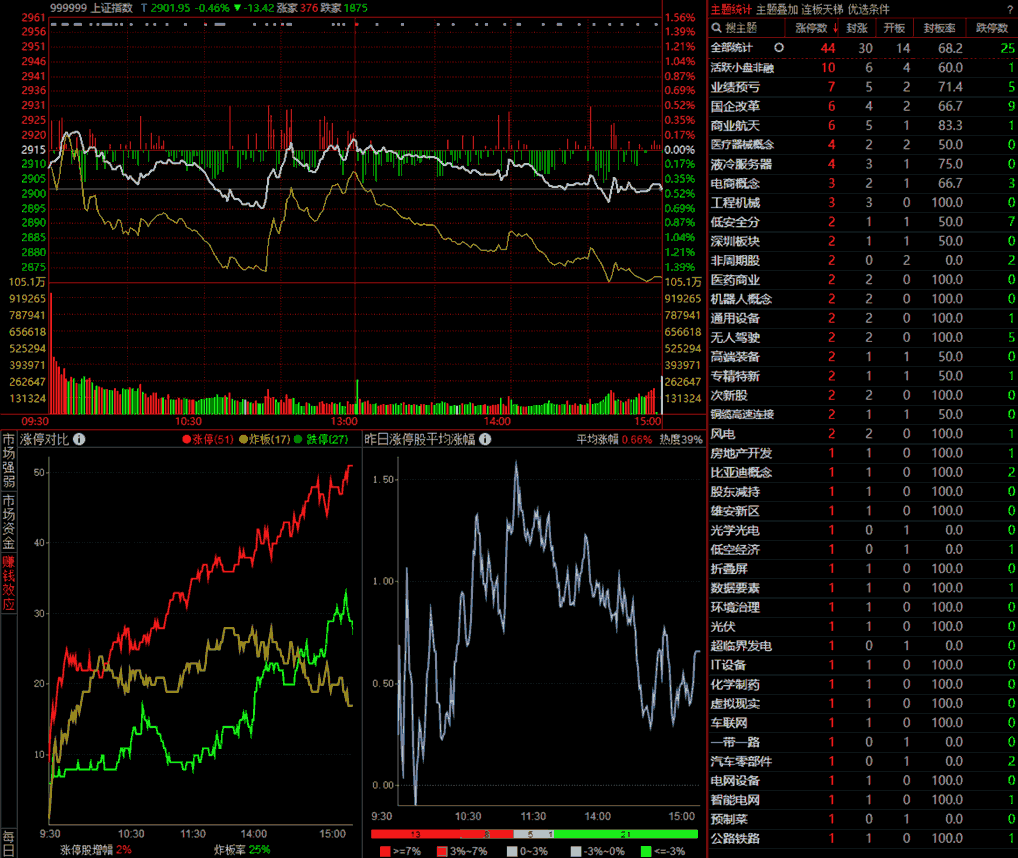Open the 优选条件 tab
Image resolution: width=1018 pixels, height=858 pixels.
point(869,9)
